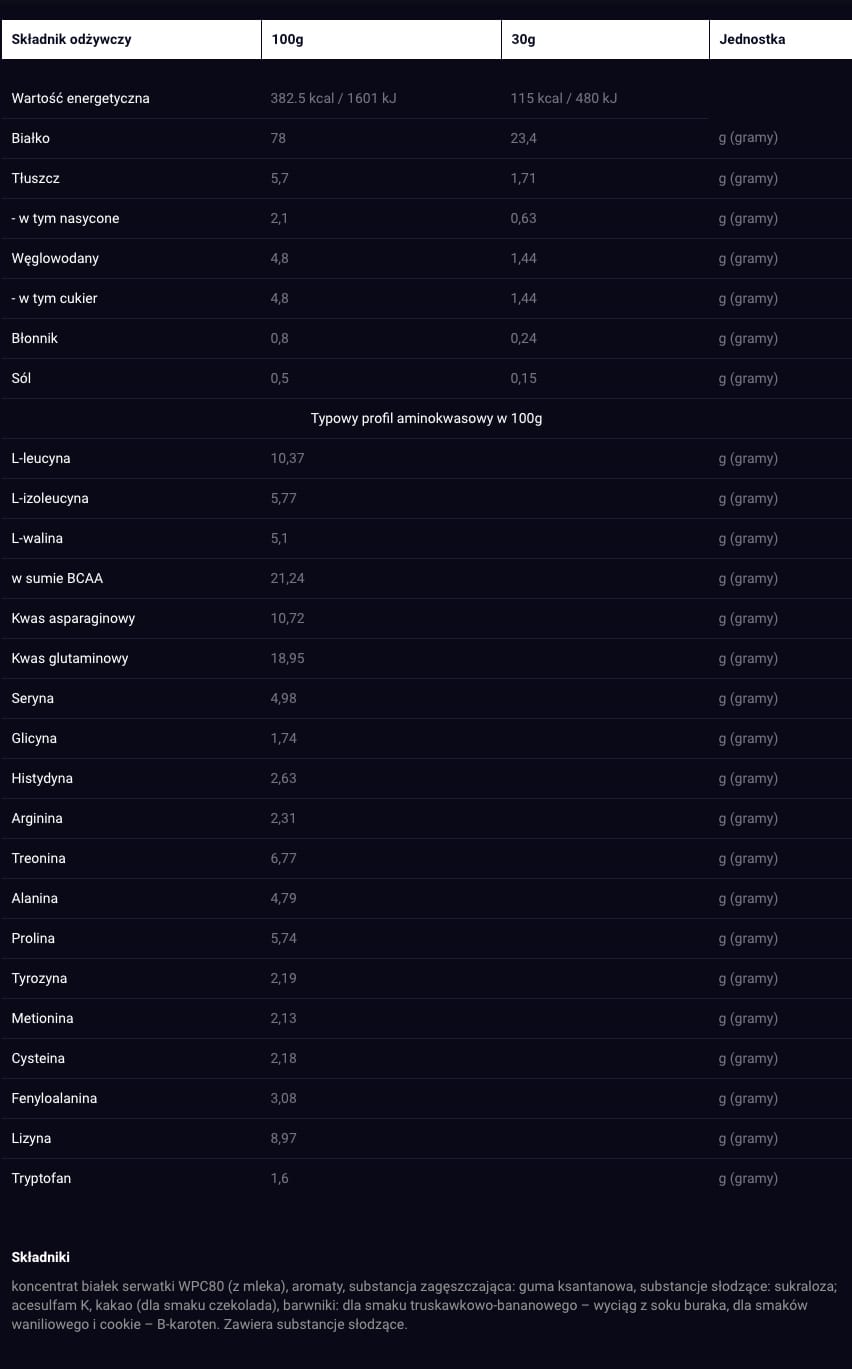Screen dimensions: 852x1369
Task: Click the Węglowodany row label
Action: point(55,258)
